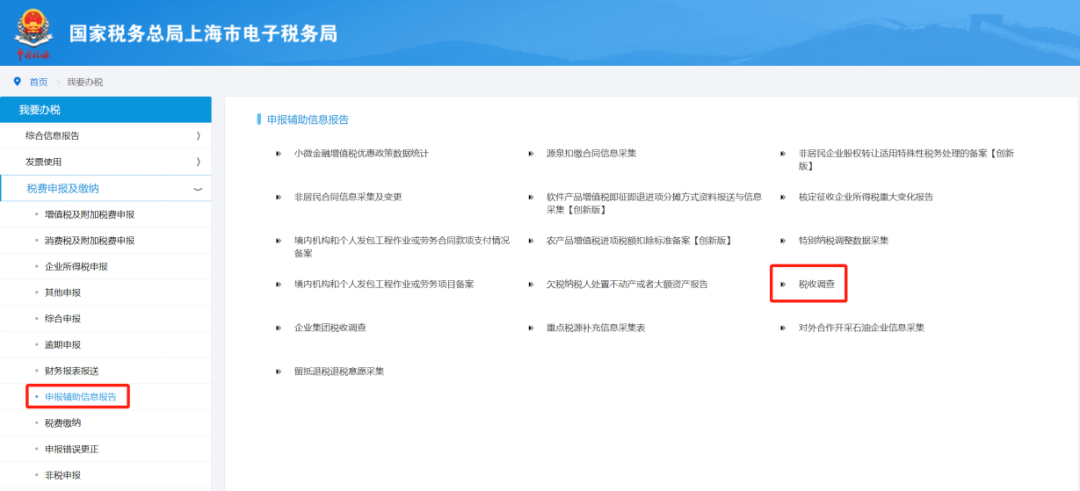1080x491 pixels.
Task: Click the 申报辅助信息报告 section heading
Action: coord(308,120)
